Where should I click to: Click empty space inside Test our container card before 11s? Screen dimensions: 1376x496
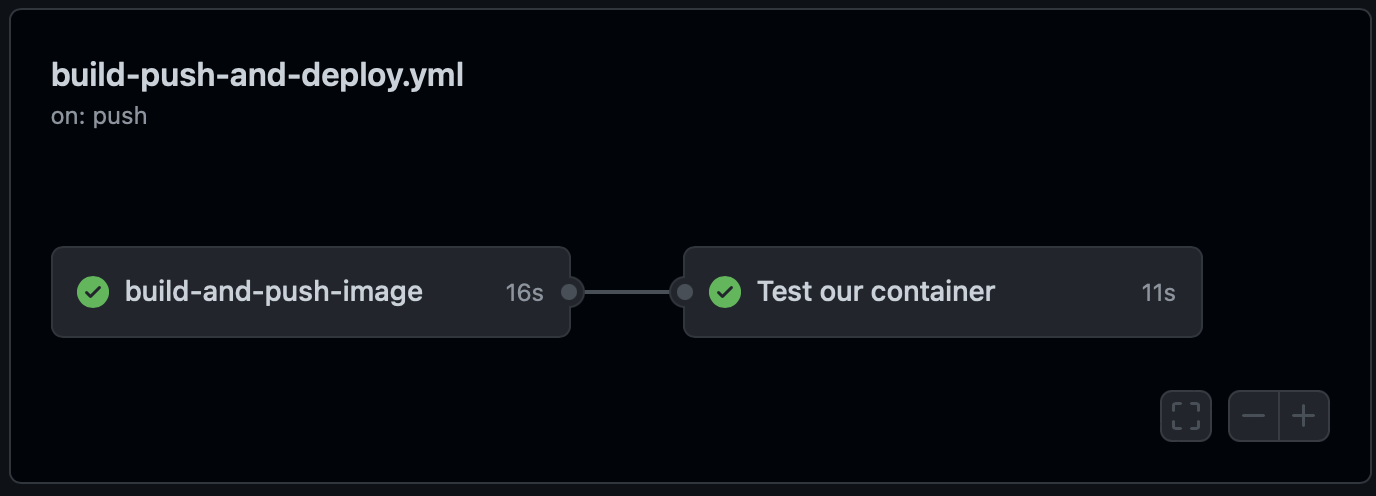click(1070, 292)
